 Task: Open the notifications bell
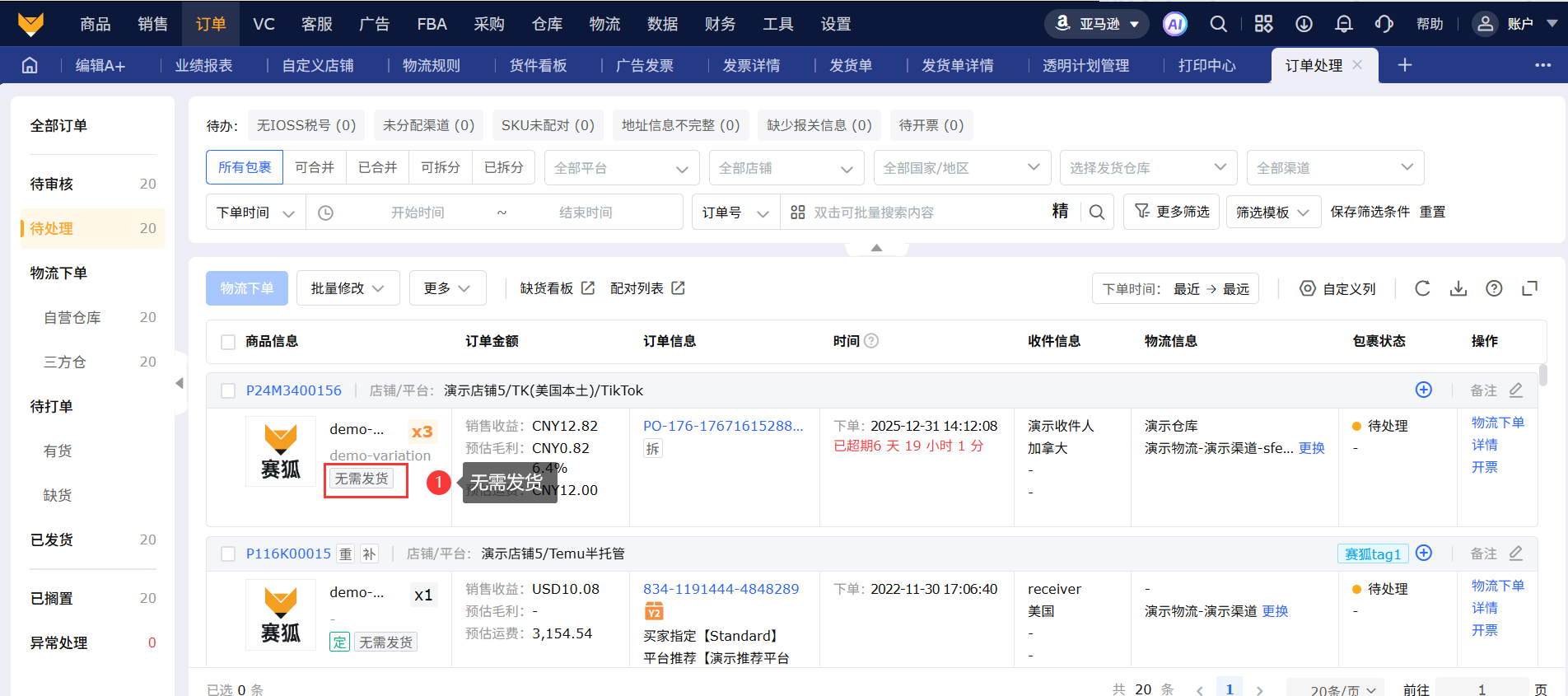point(1344,24)
